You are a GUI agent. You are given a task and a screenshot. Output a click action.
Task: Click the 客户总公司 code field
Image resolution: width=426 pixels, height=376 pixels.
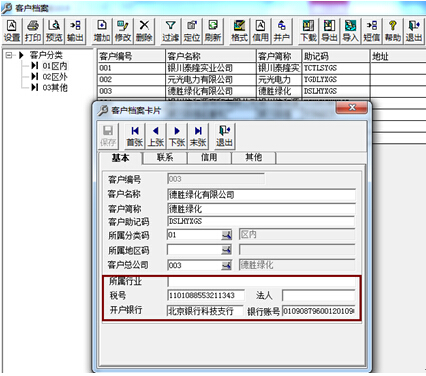click(x=194, y=265)
